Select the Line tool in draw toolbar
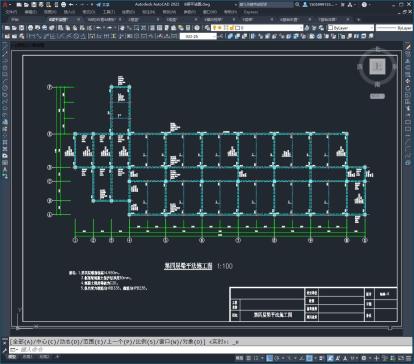 pyautogui.click(x=4, y=48)
